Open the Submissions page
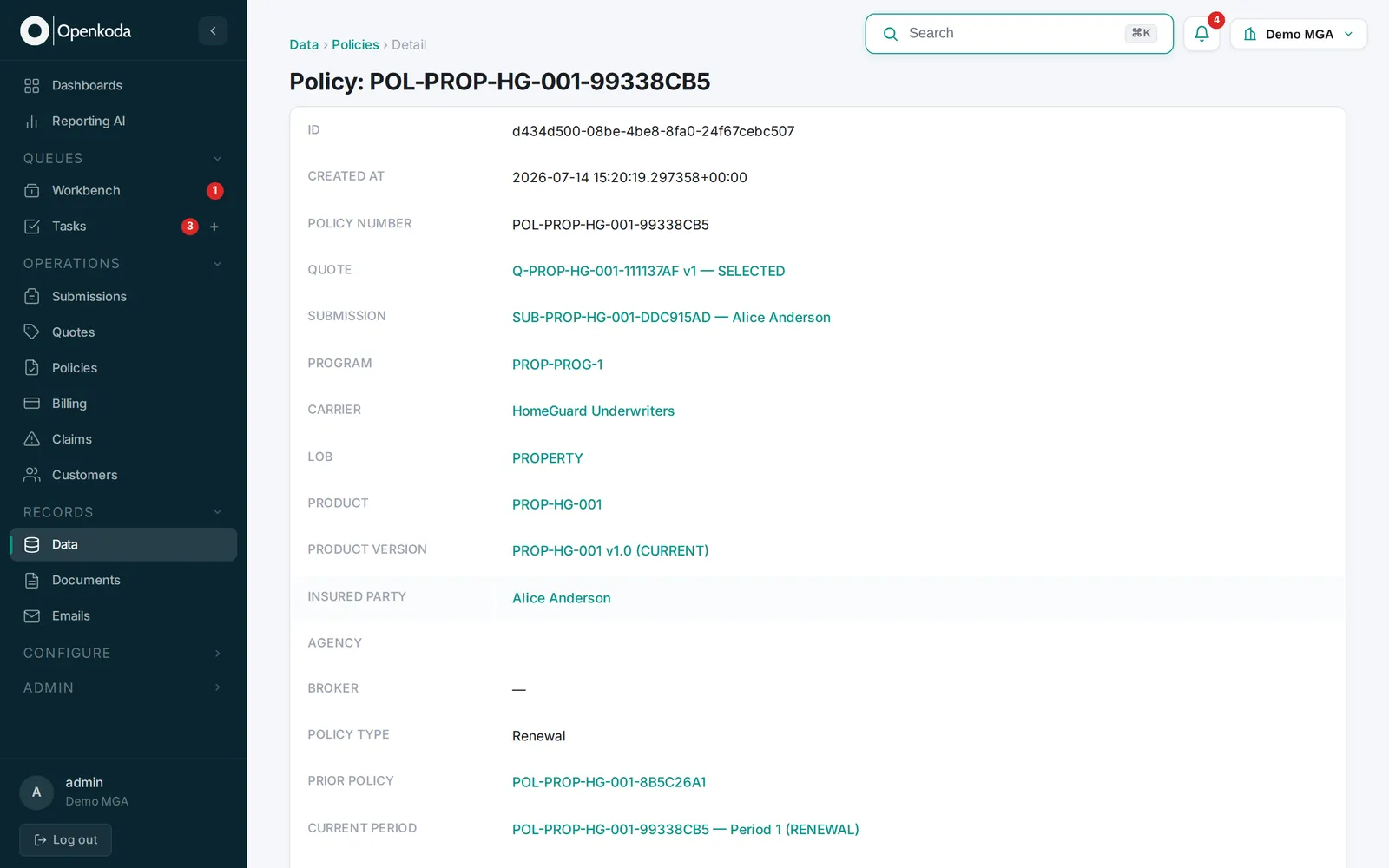The width and height of the screenshot is (1389, 868). click(123, 297)
